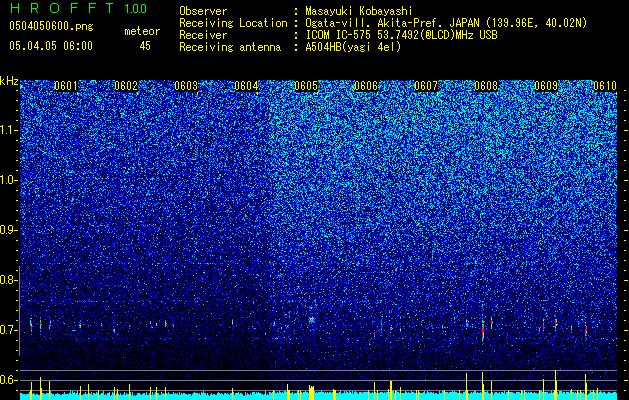Click the 0608 time marker
This screenshot has width=629, height=400.
coord(486,86)
